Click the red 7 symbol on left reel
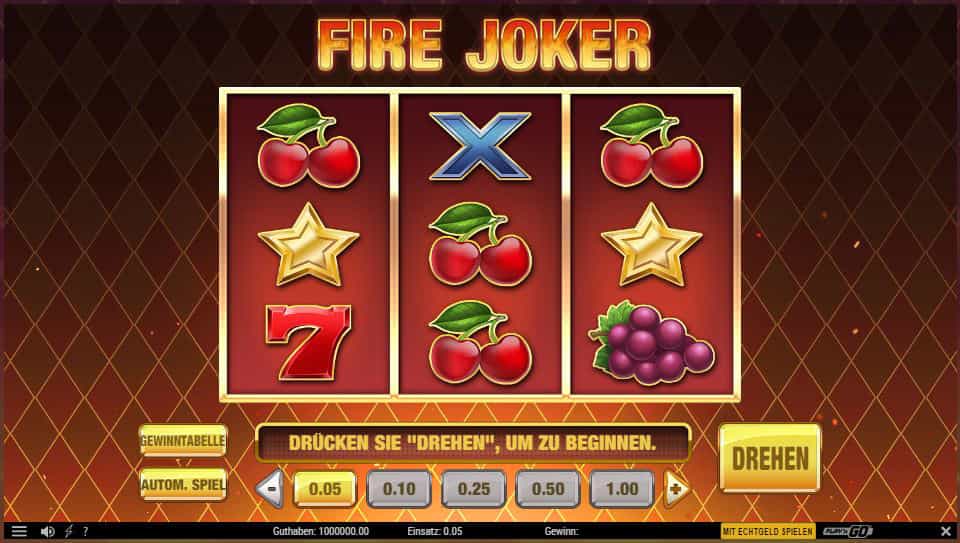960x543 pixels. [309, 343]
